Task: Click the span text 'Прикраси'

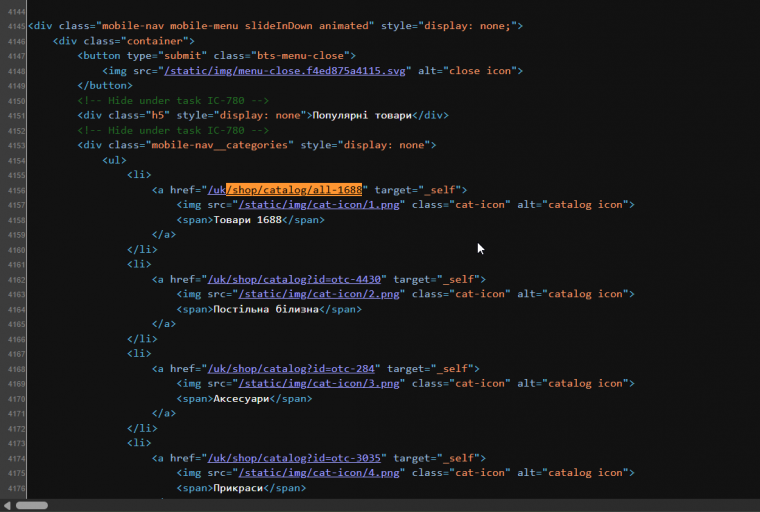Action: [x=238, y=488]
